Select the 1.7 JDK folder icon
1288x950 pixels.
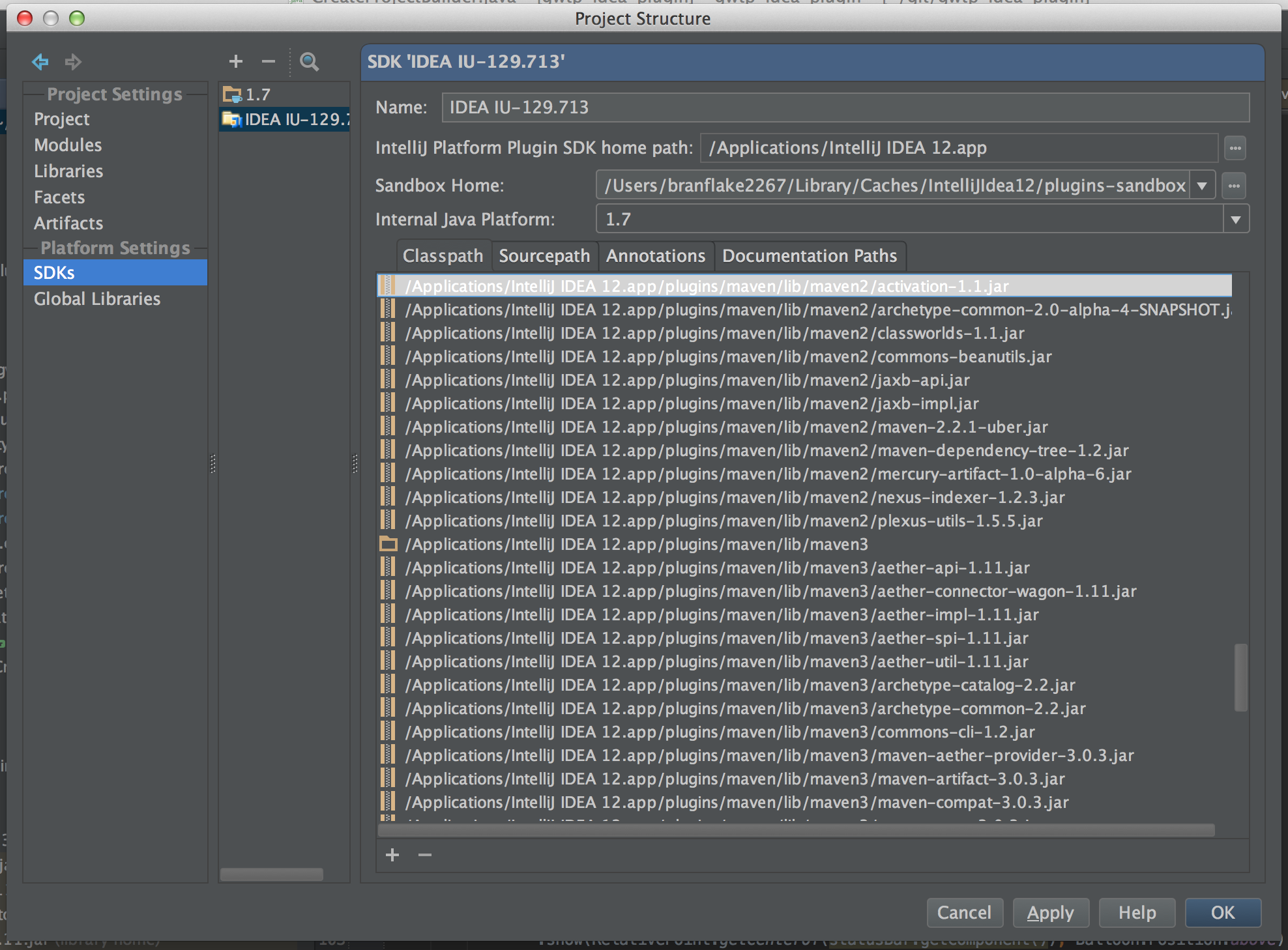click(x=232, y=94)
